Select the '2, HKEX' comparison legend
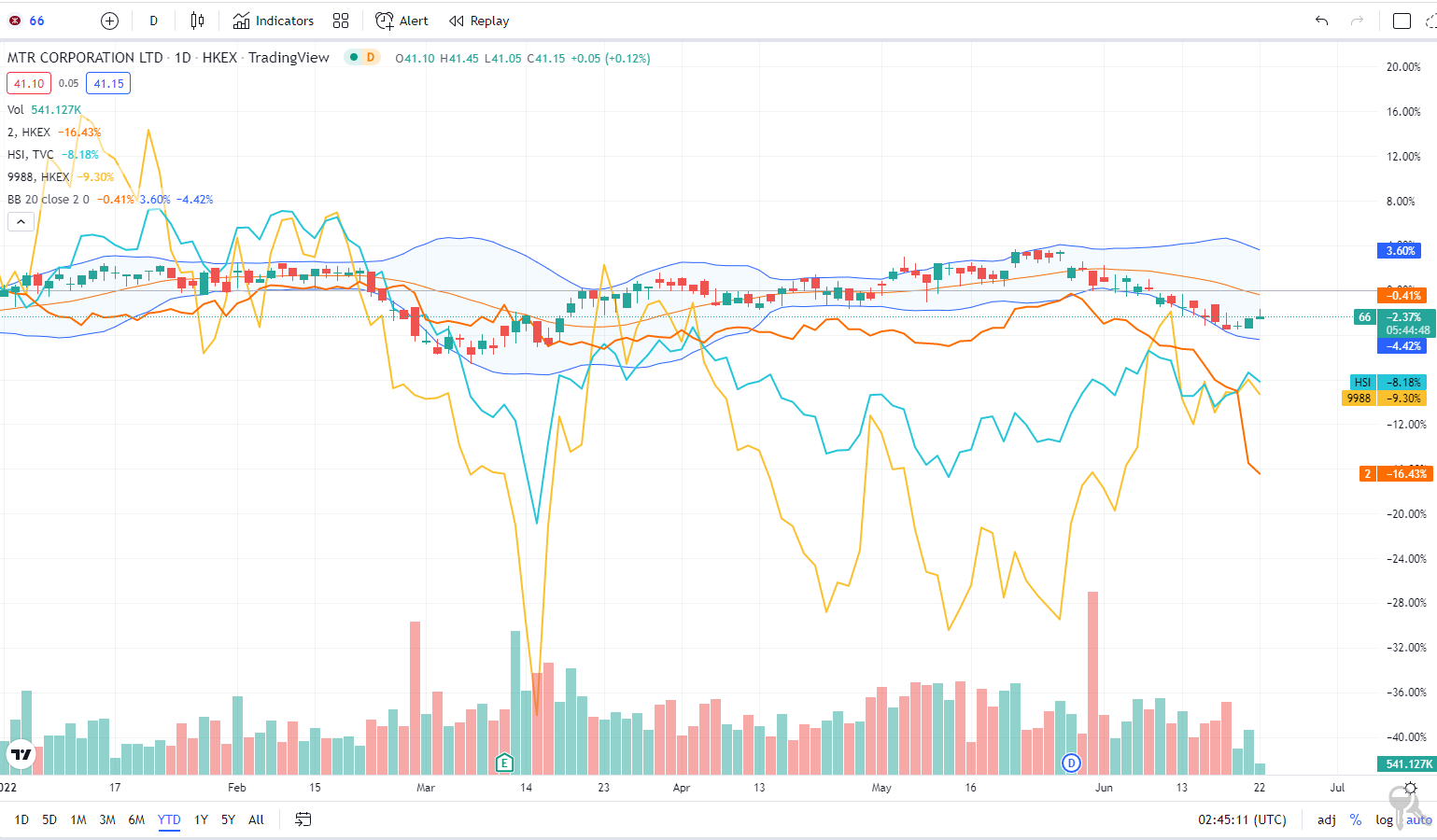This screenshot has height=840, width=1437. [53, 132]
